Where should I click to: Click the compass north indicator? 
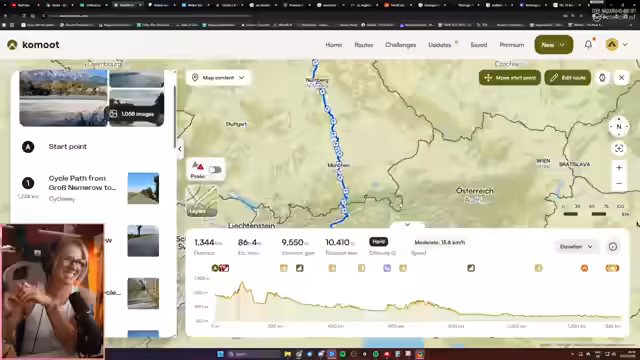pyautogui.click(x=619, y=127)
